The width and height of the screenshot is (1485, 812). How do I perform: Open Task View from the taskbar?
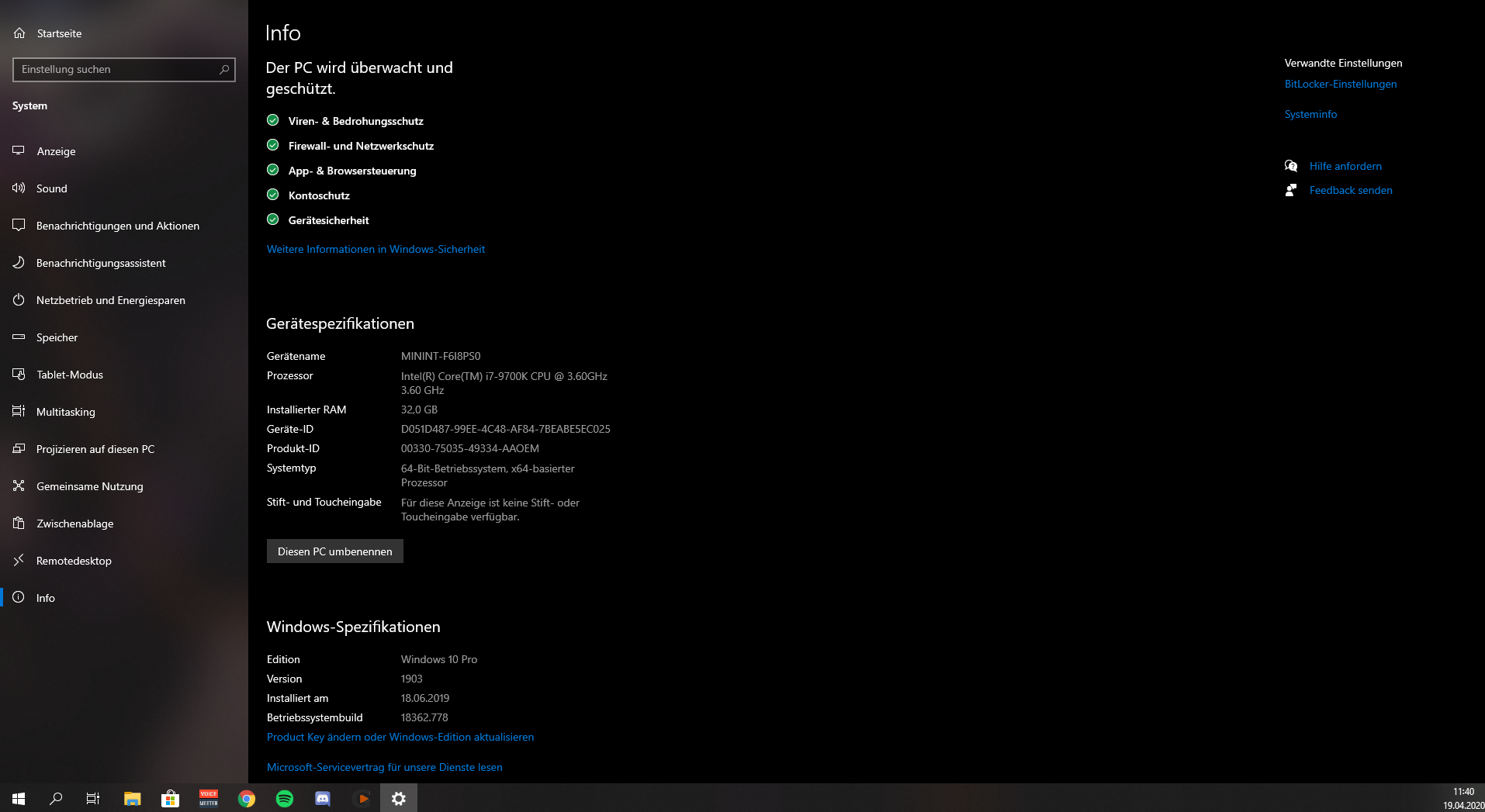pos(93,798)
